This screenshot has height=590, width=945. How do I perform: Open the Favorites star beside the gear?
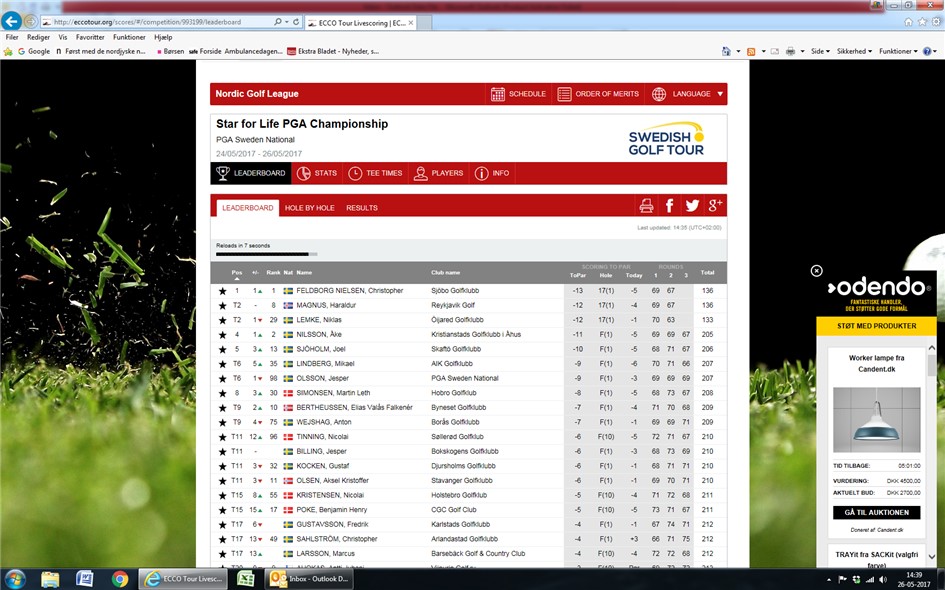[922, 22]
